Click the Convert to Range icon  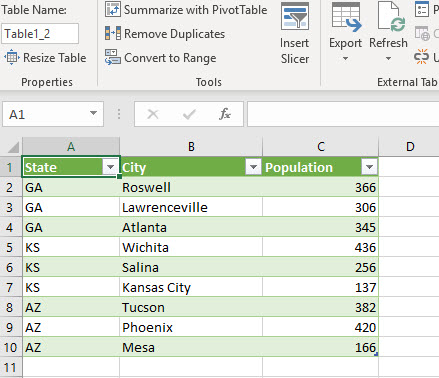pos(113,58)
